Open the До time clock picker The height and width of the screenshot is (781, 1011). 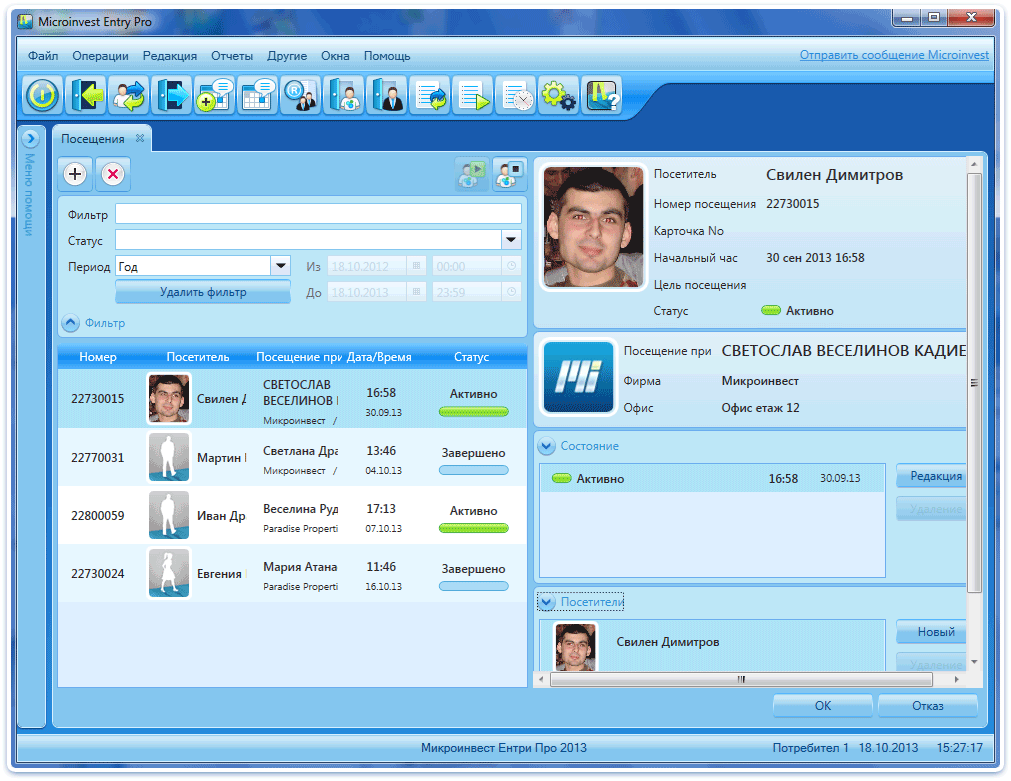(511, 292)
